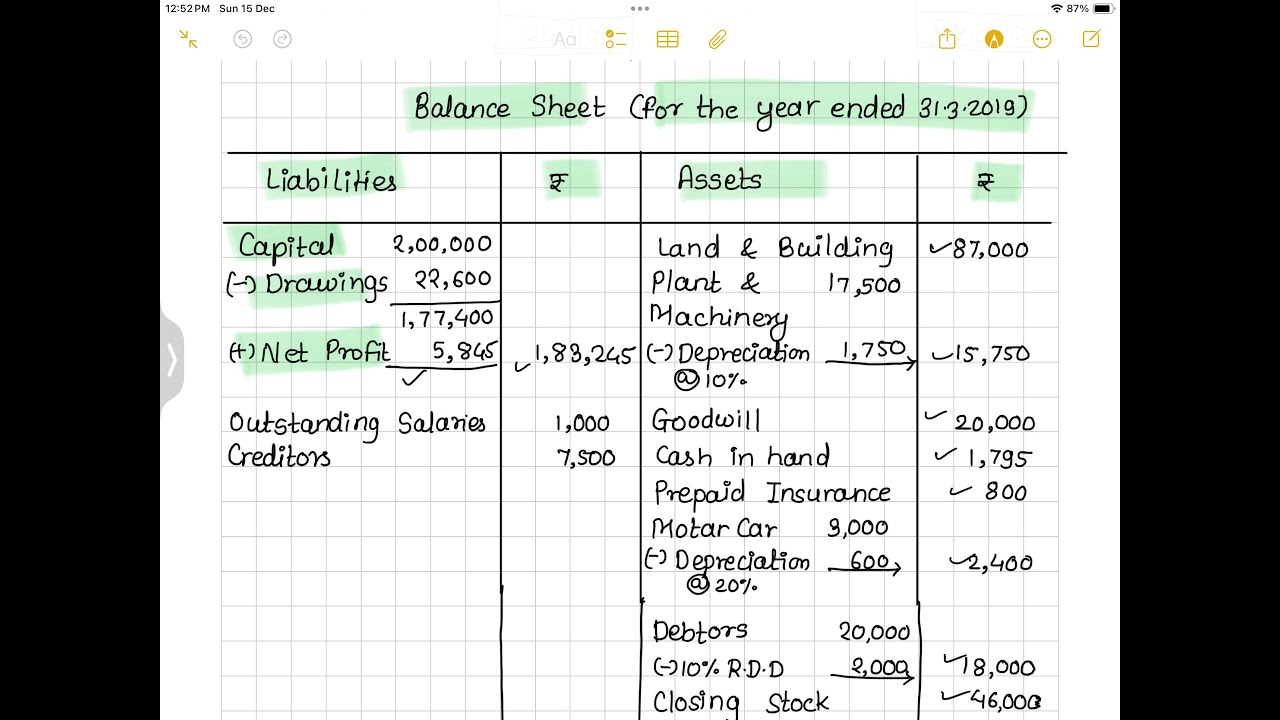Tap the highlighted "Net Profit" entry

[326, 352]
